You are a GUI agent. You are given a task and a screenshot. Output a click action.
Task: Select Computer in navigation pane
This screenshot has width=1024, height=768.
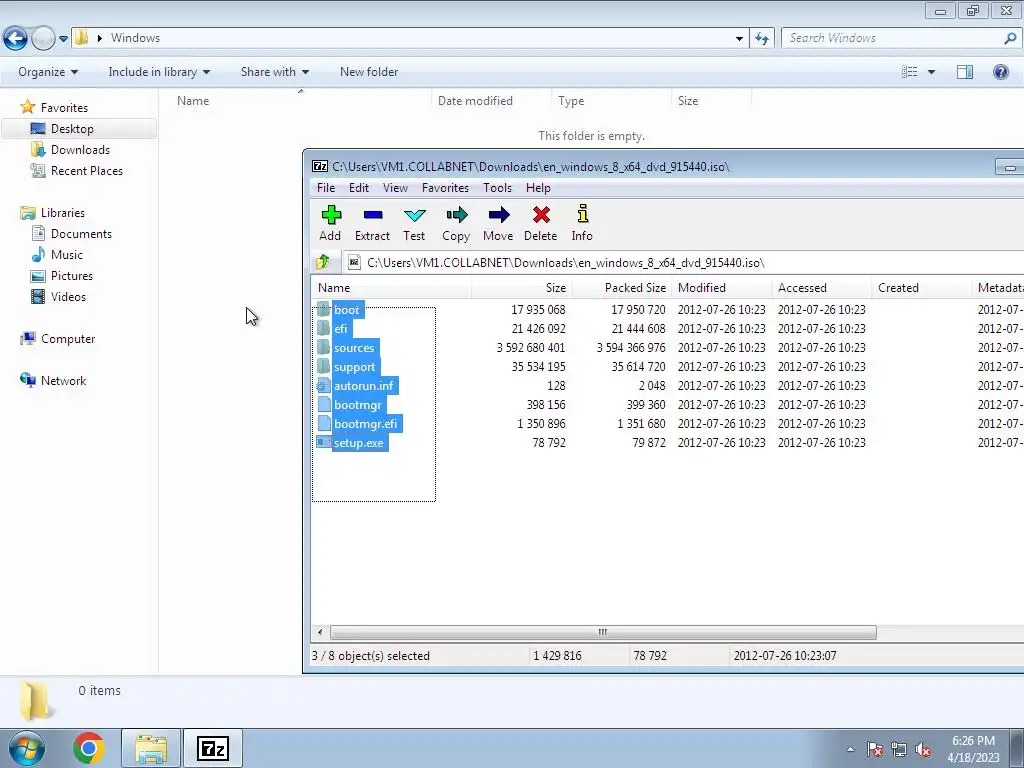click(68, 339)
